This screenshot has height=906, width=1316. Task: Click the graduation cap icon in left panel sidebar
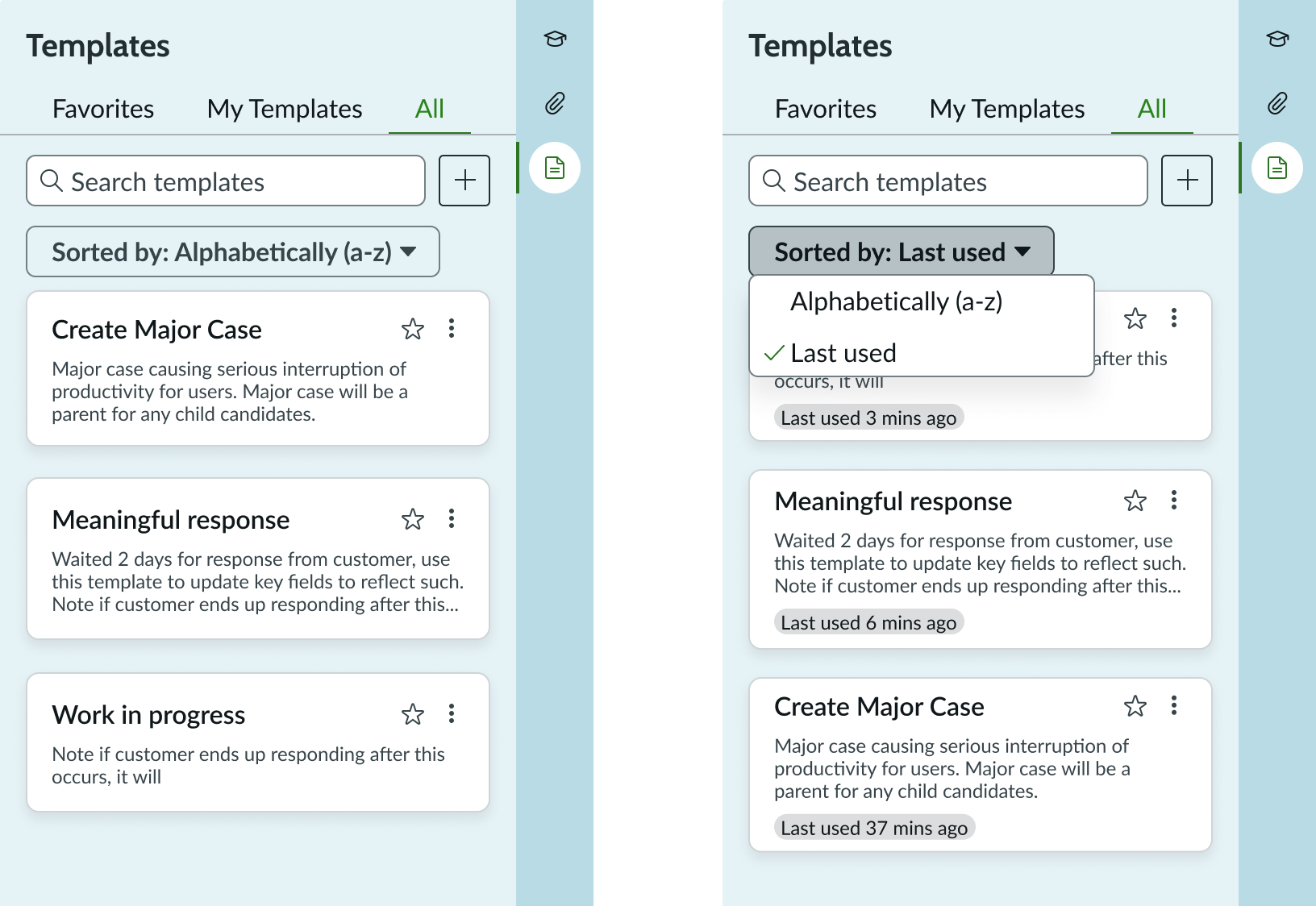point(555,39)
